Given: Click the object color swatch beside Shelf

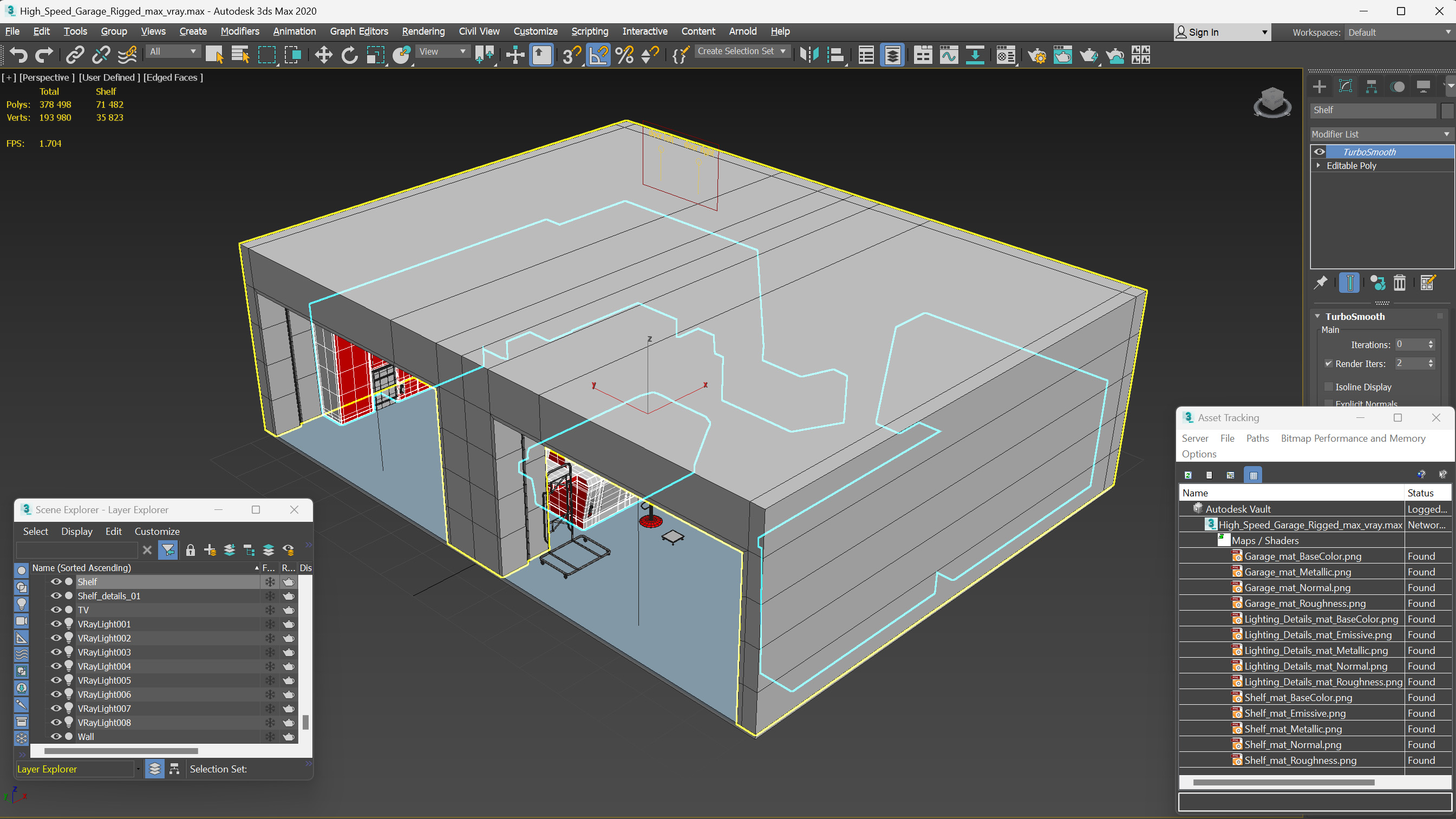Looking at the screenshot, I should coord(1447,110).
